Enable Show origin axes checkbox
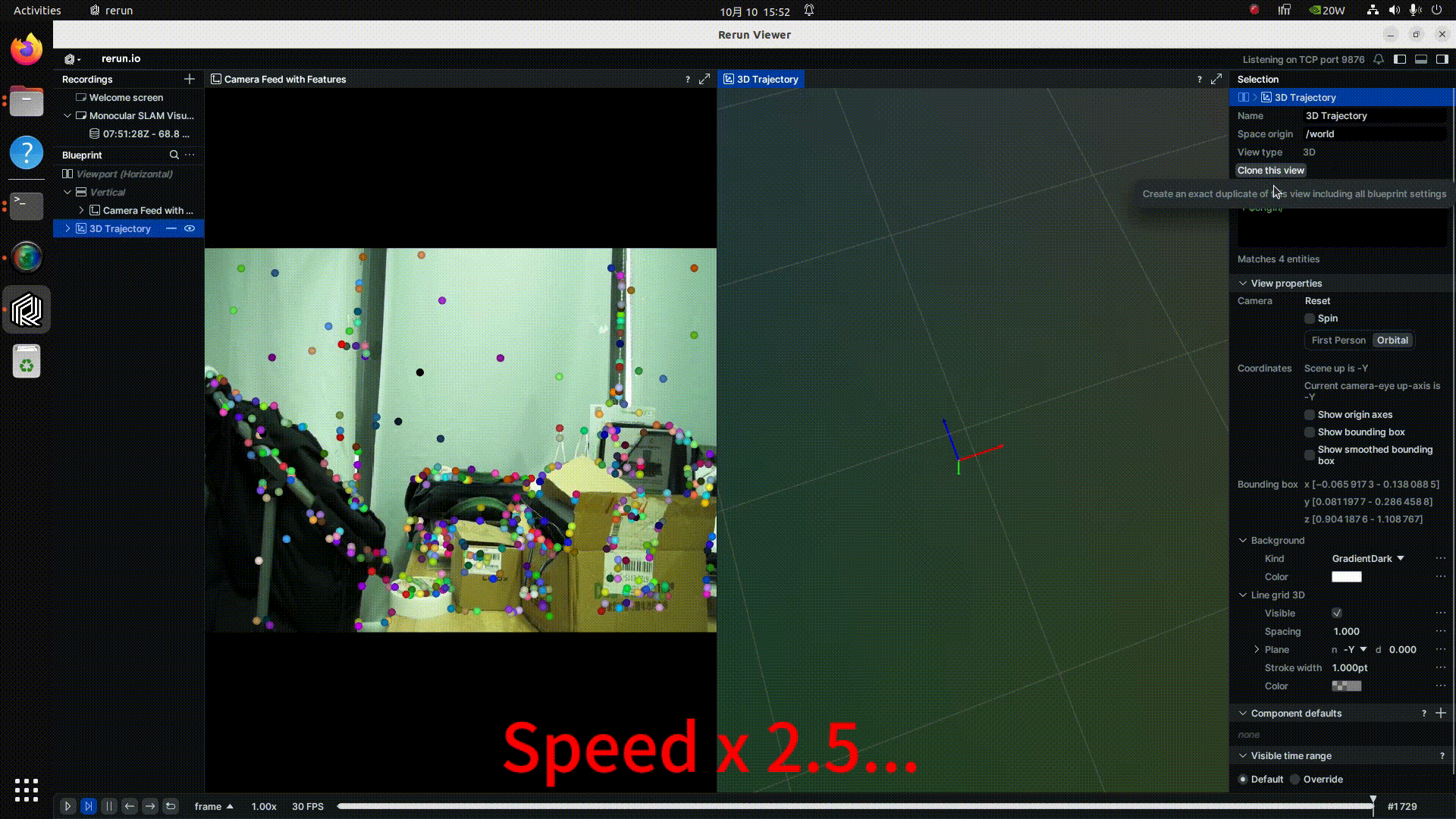 coord(1310,415)
